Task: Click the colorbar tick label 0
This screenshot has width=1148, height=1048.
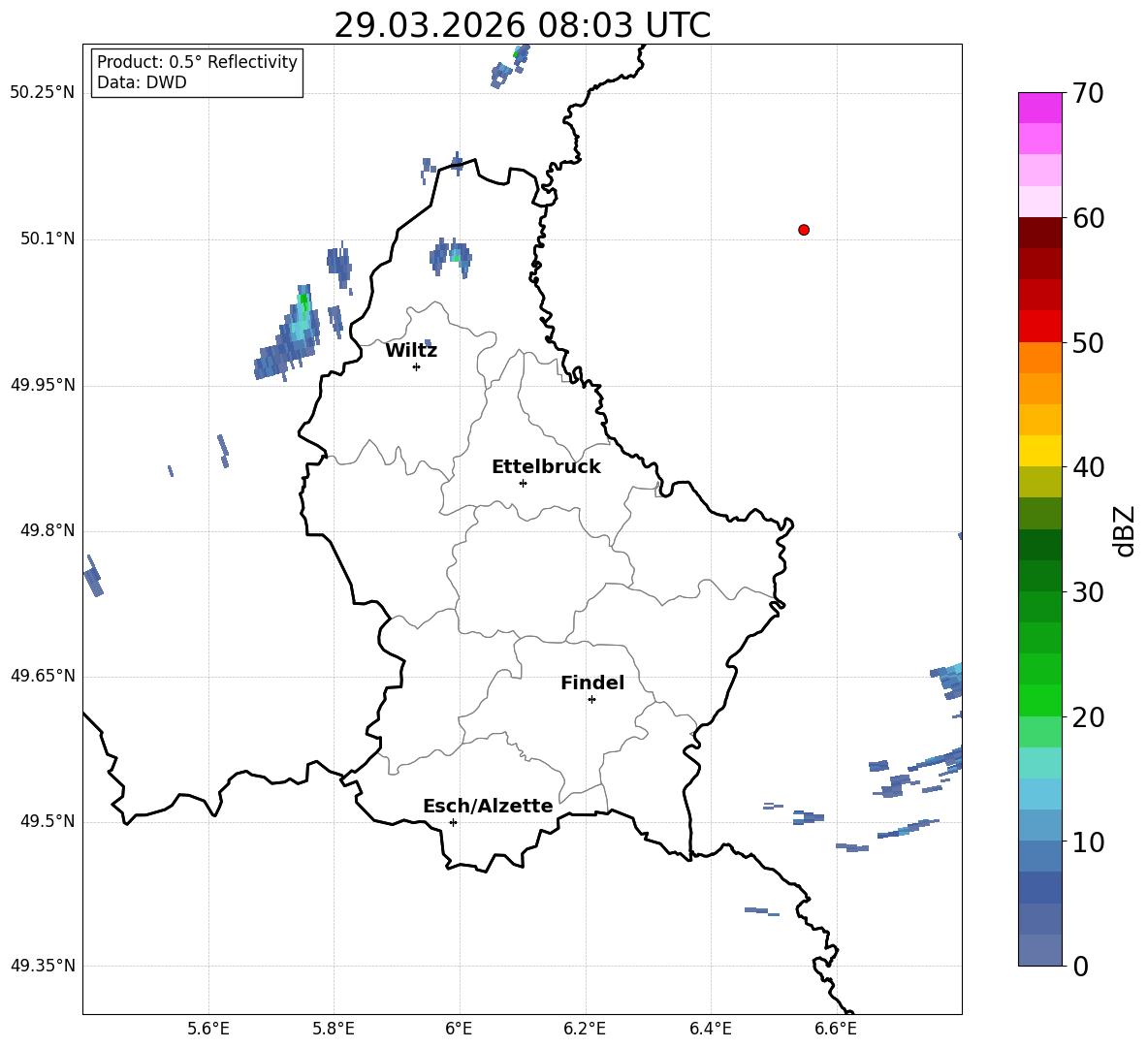Action: pyautogui.click(x=1081, y=966)
